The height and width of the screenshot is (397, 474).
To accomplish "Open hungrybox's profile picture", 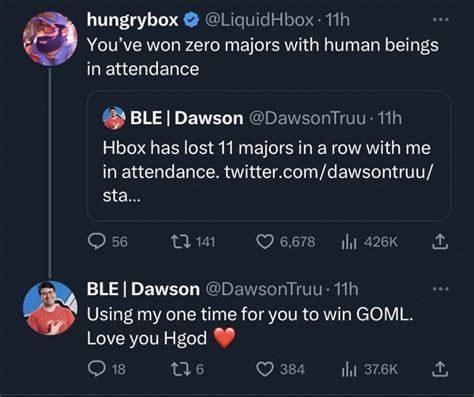I will click(x=50, y=38).
